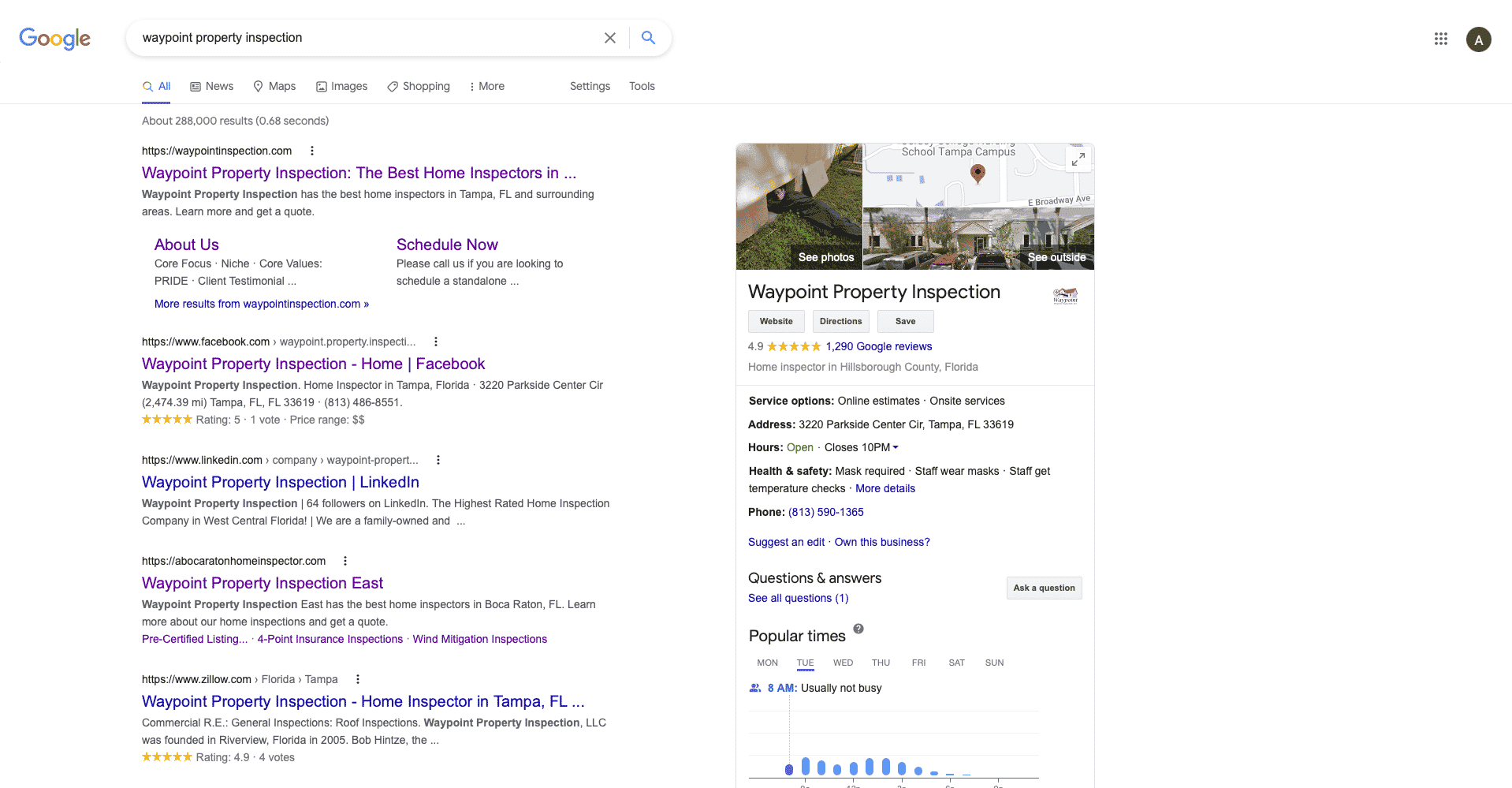Expand the map in knowledge panel
1512x788 pixels.
coord(1078,159)
